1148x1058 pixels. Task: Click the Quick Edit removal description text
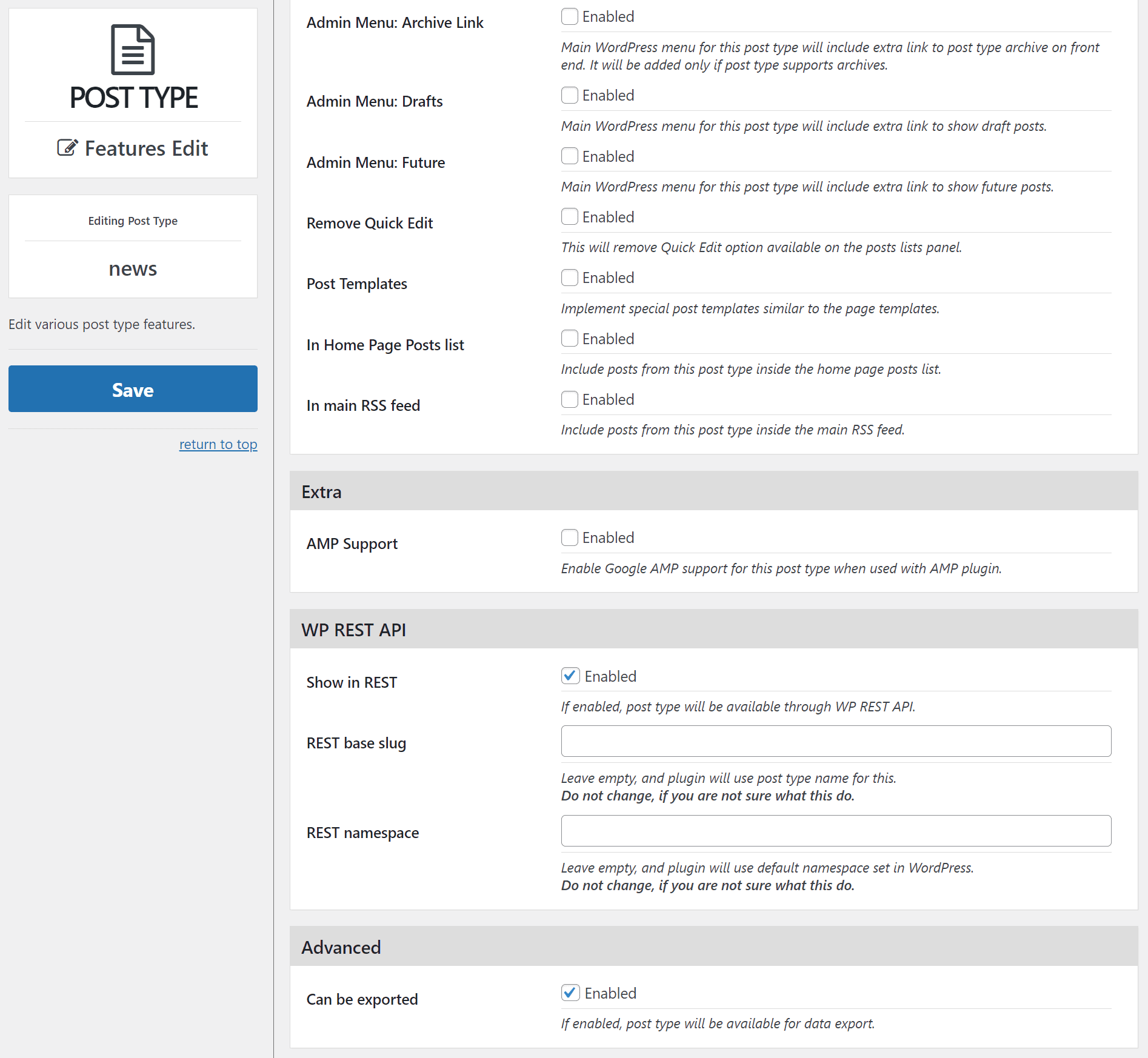click(x=761, y=247)
